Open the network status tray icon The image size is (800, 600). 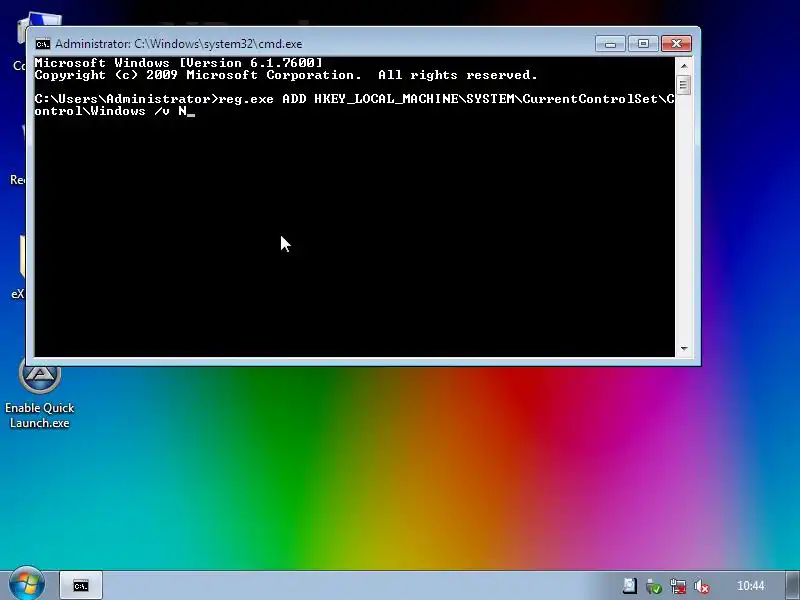678,586
